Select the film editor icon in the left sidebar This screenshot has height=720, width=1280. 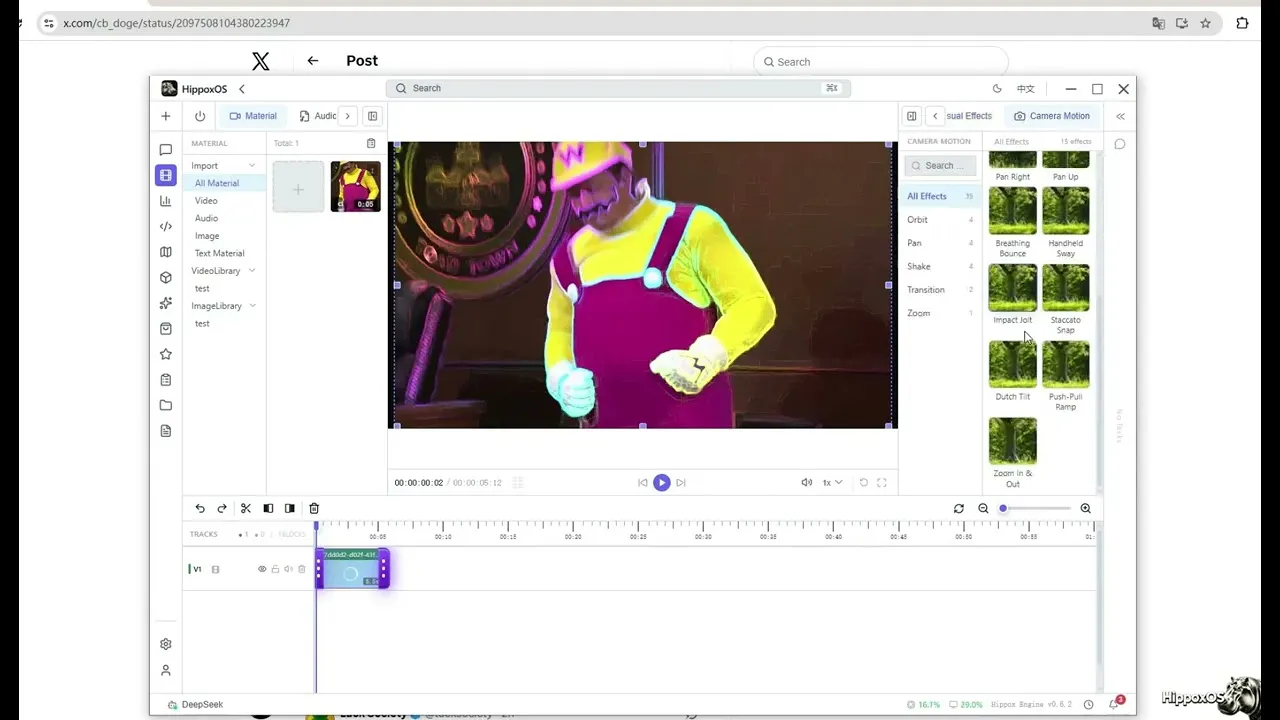[x=166, y=175]
